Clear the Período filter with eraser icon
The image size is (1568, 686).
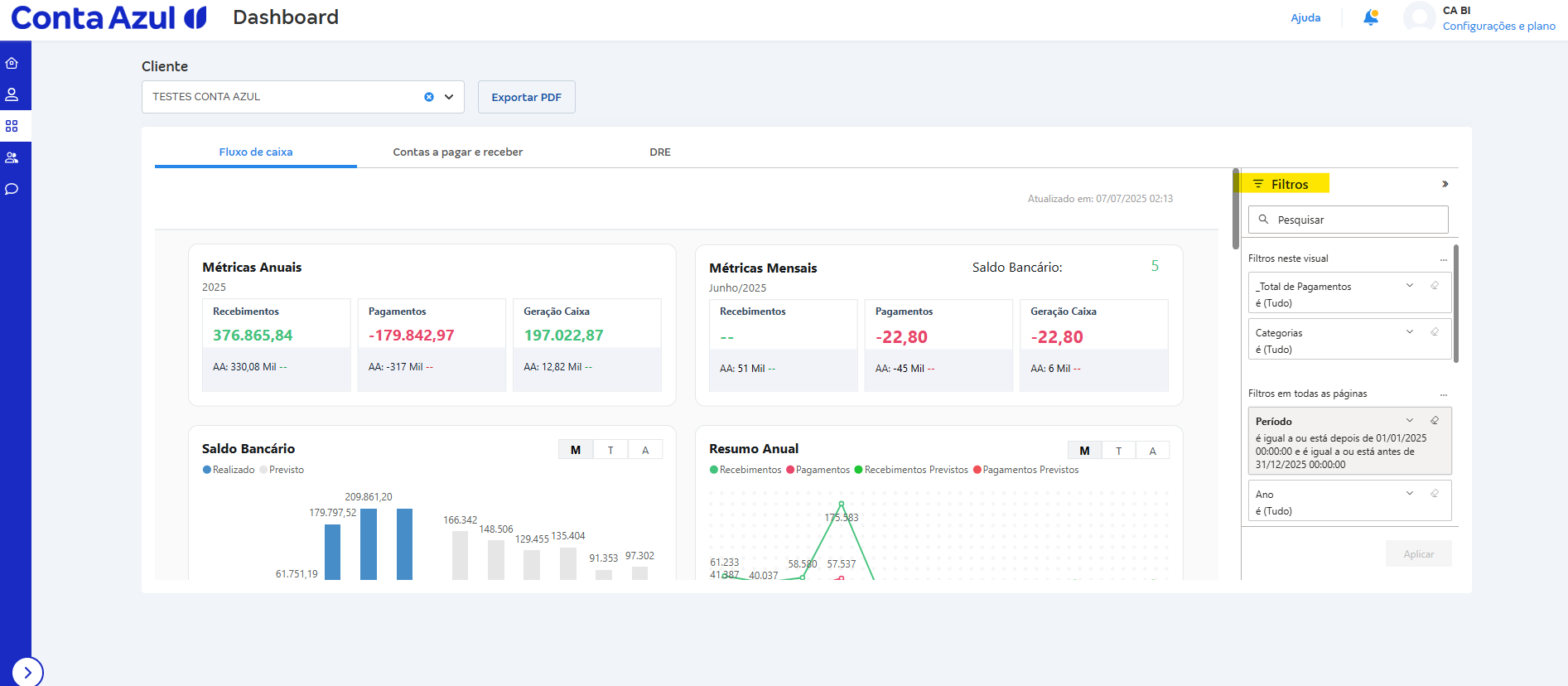[x=1435, y=421]
